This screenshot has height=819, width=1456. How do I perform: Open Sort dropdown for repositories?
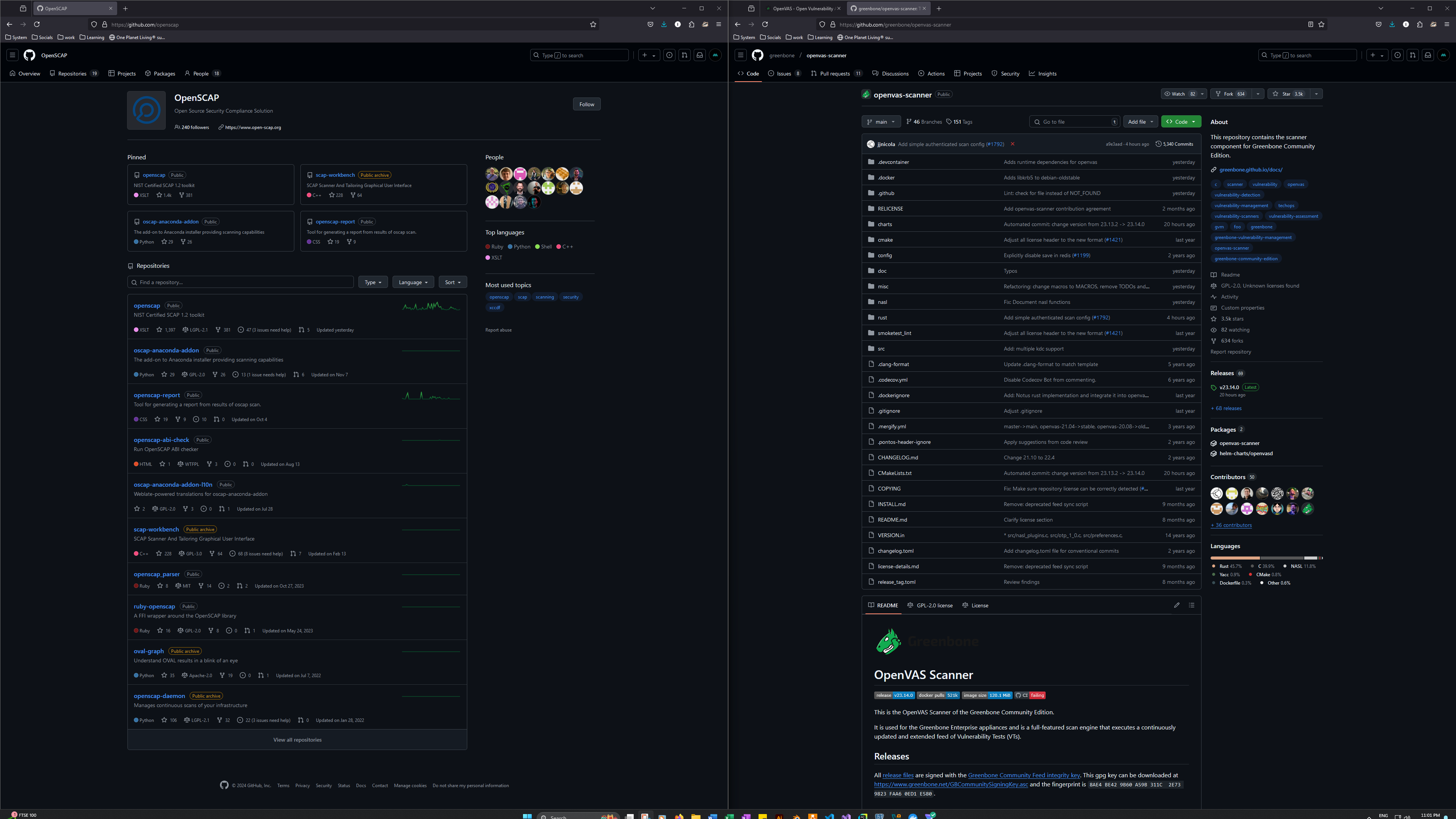coord(453,282)
